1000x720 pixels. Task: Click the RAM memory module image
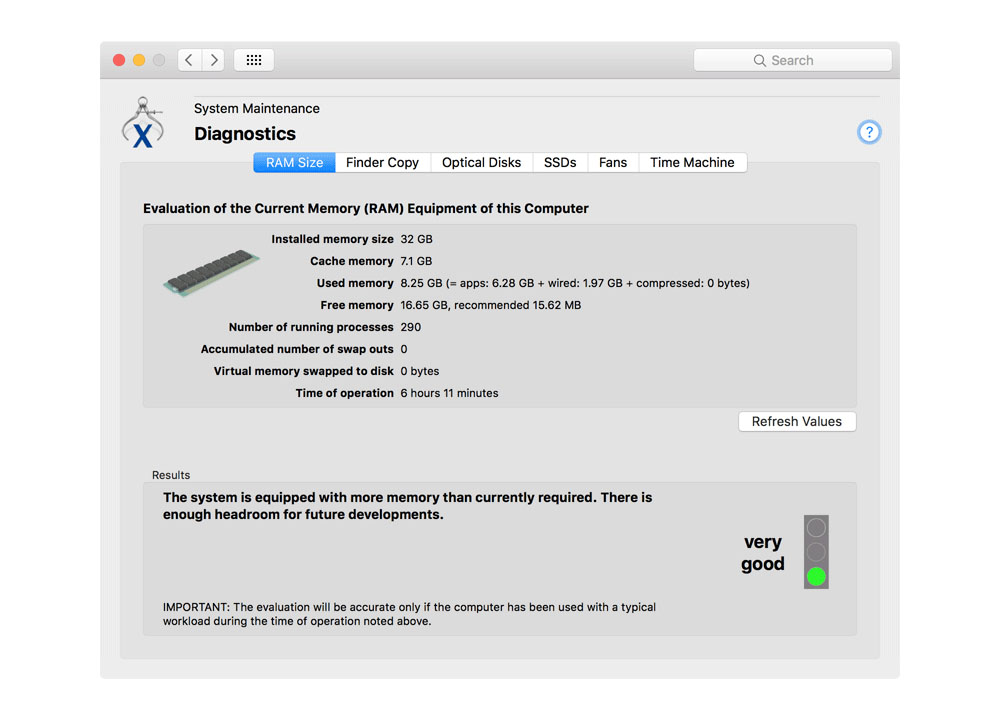click(211, 271)
